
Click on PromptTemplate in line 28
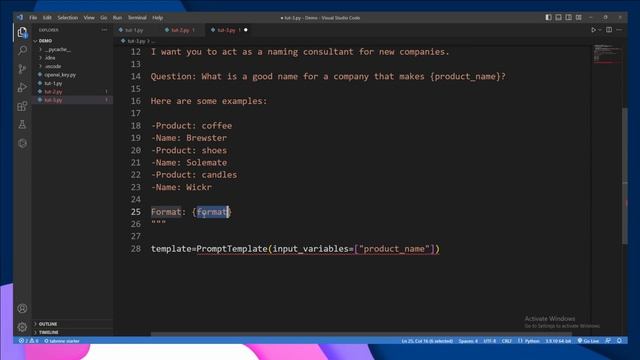point(232,249)
